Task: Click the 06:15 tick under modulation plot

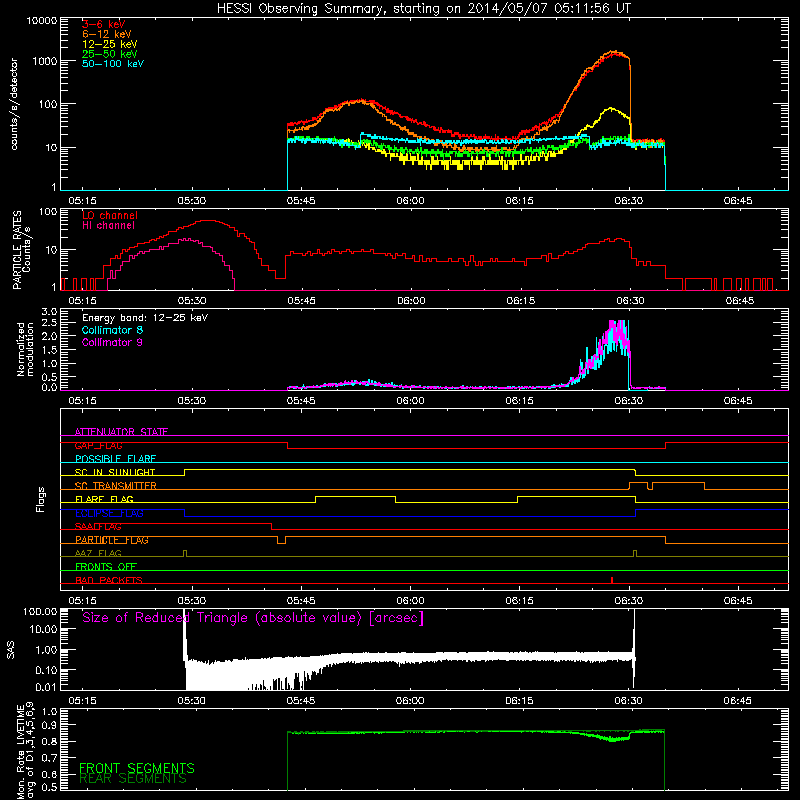Action: (519, 401)
